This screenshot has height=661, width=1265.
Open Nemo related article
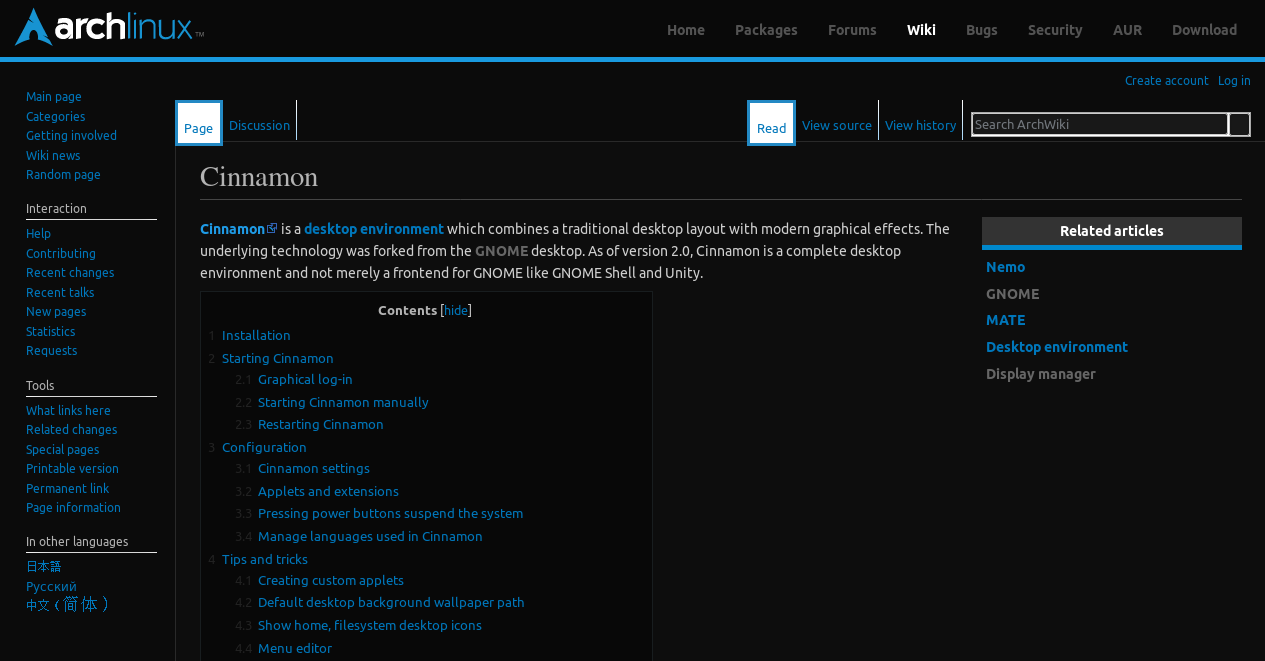click(x=1005, y=267)
